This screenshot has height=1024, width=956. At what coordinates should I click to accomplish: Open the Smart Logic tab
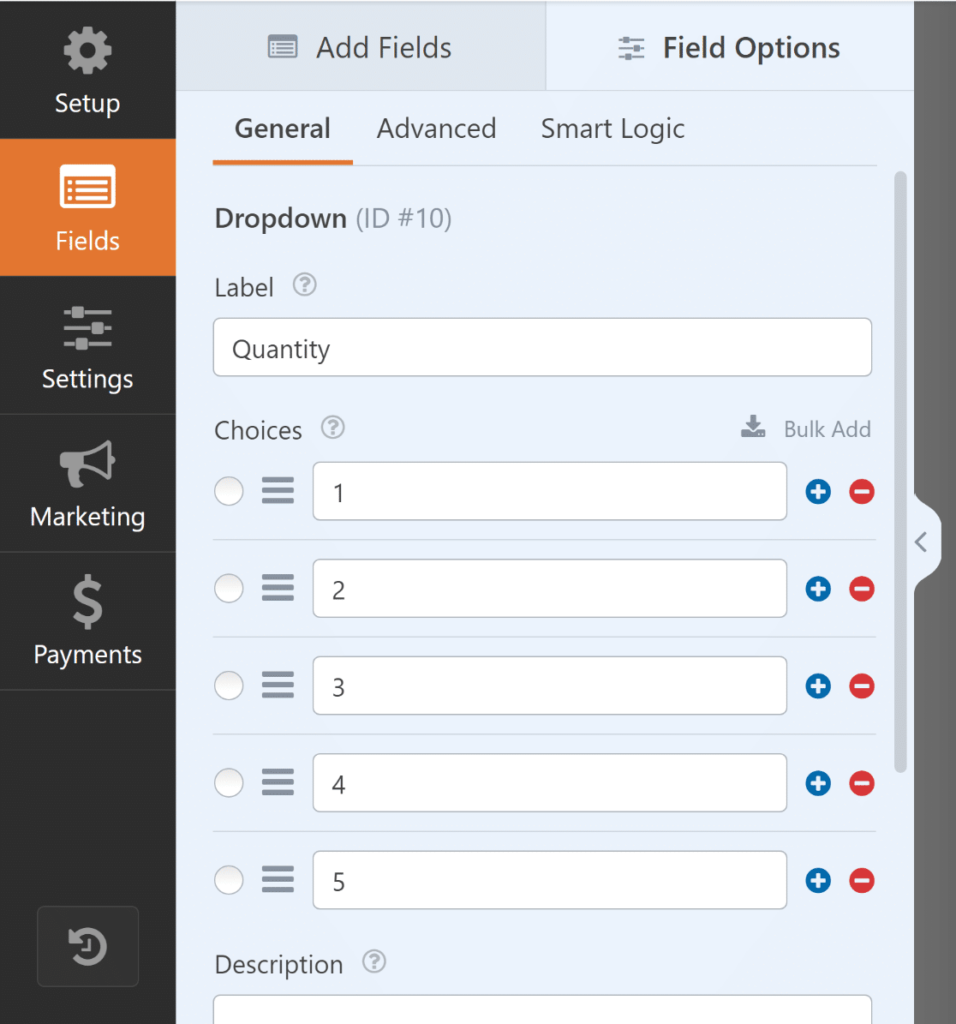coord(612,129)
